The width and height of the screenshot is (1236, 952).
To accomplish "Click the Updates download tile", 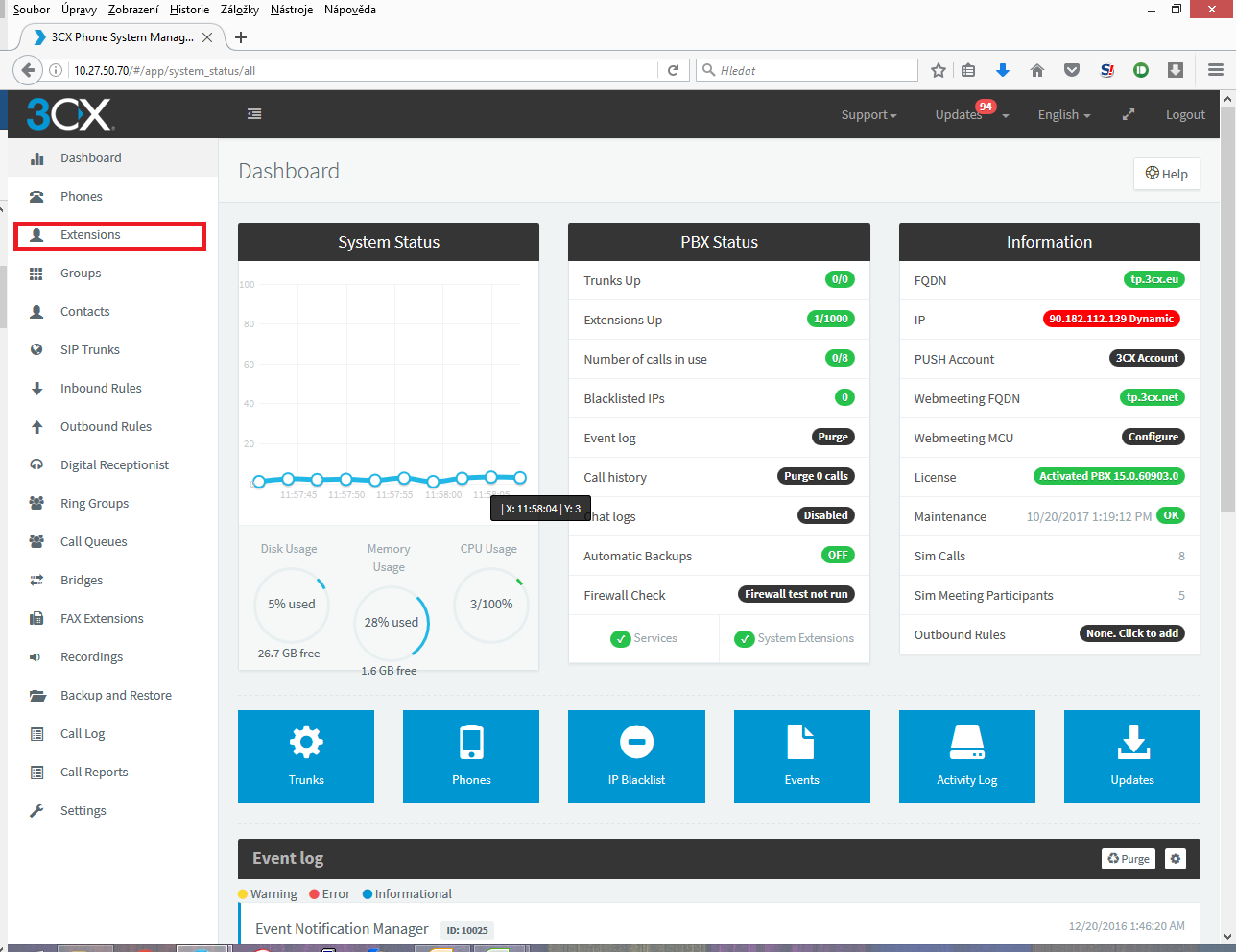I will pyautogui.click(x=1131, y=756).
